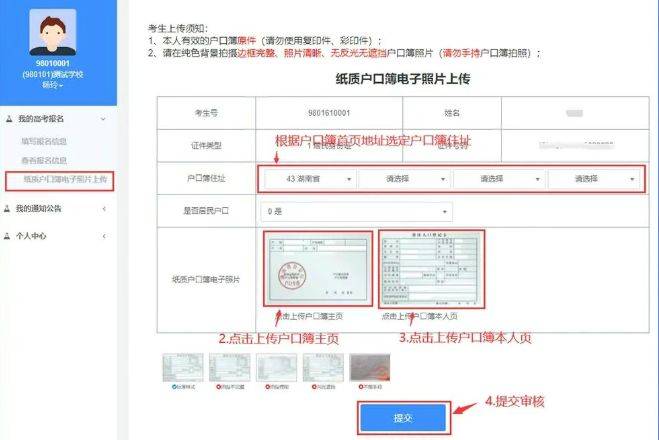This screenshot has width=659, height=440.
Task: Click the 户口簿主页 upload image
Action: [x=316, y=270]
